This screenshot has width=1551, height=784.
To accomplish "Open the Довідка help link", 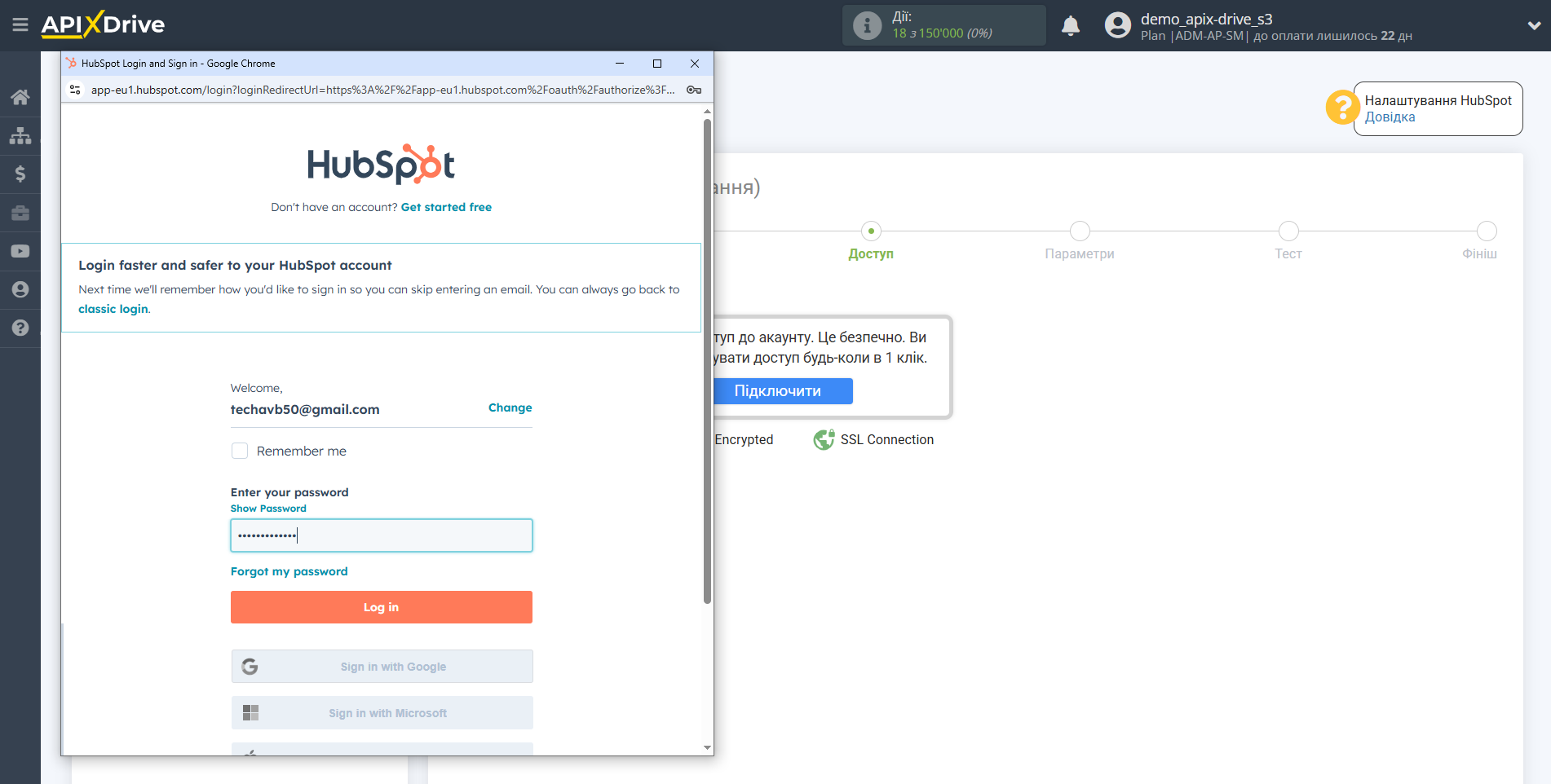I will coord(1390,117).
